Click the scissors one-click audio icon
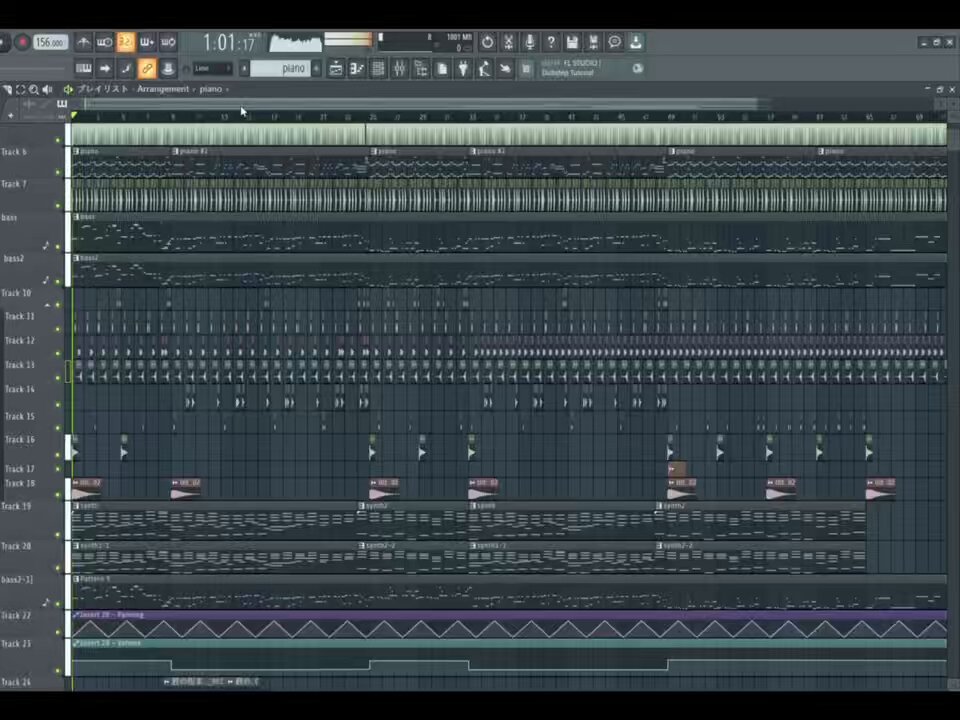The height and width of the screenshot is (720, 960). click(x=508, y=42)
